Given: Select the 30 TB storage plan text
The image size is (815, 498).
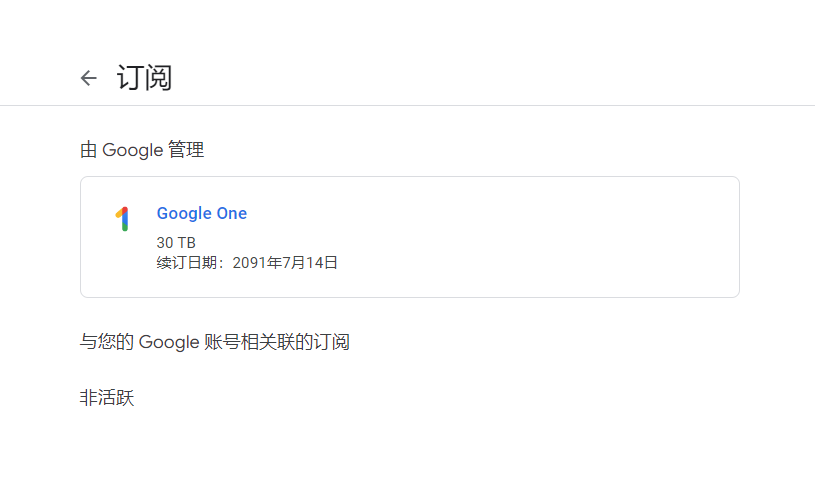Looking at the screenshot, I should point(176,243).
